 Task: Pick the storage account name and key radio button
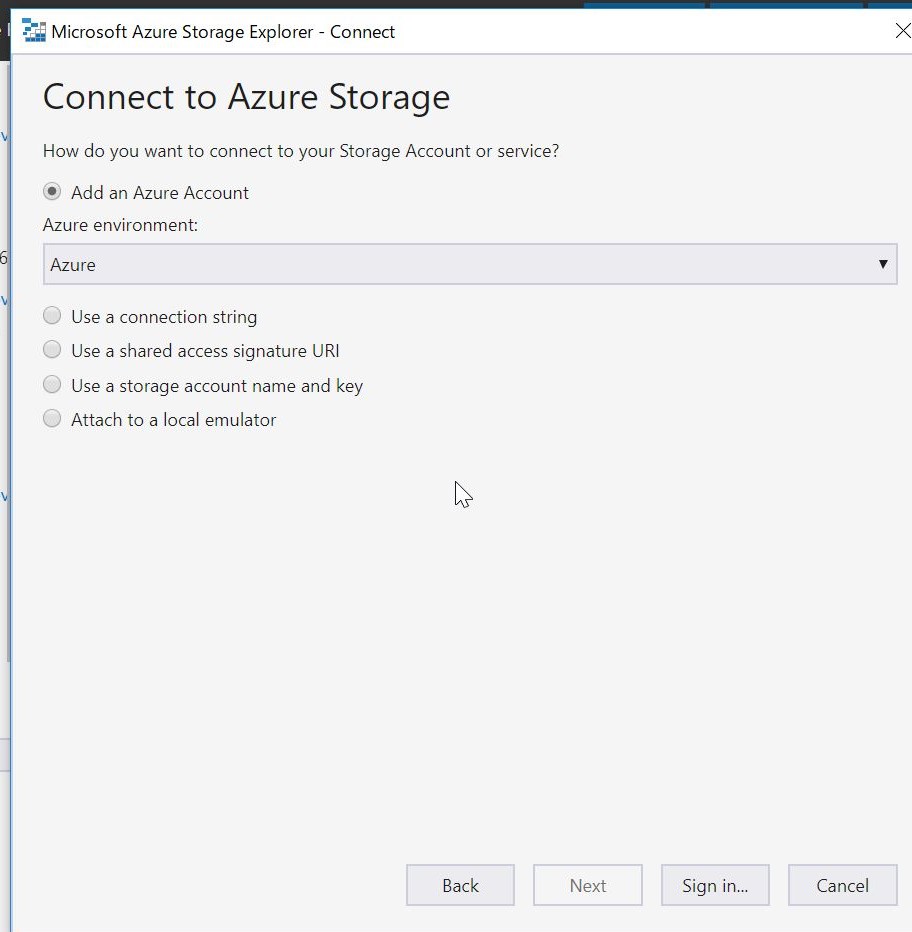coord(52,385)
